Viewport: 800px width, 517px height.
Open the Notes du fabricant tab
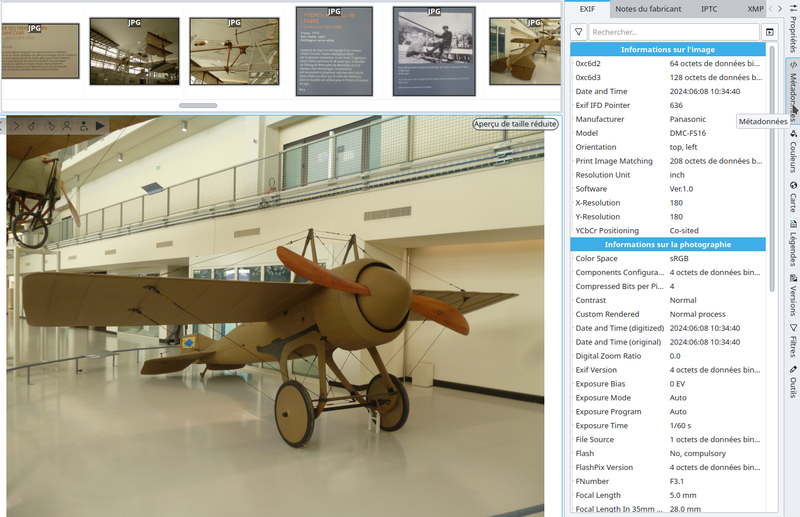point(648,9)
